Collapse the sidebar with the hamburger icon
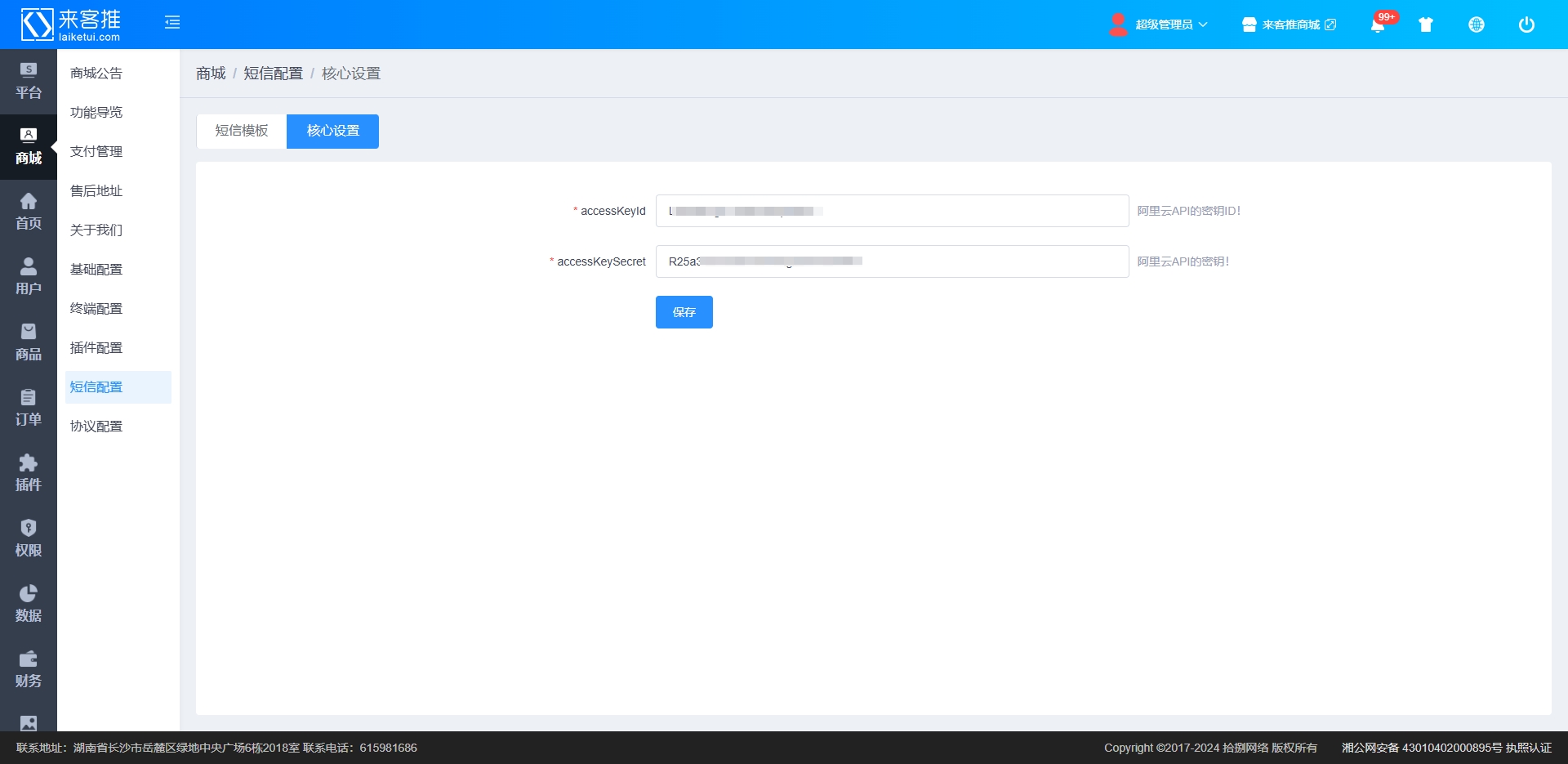This screenshot has width=1568, height=764. (x=172, y=23)
